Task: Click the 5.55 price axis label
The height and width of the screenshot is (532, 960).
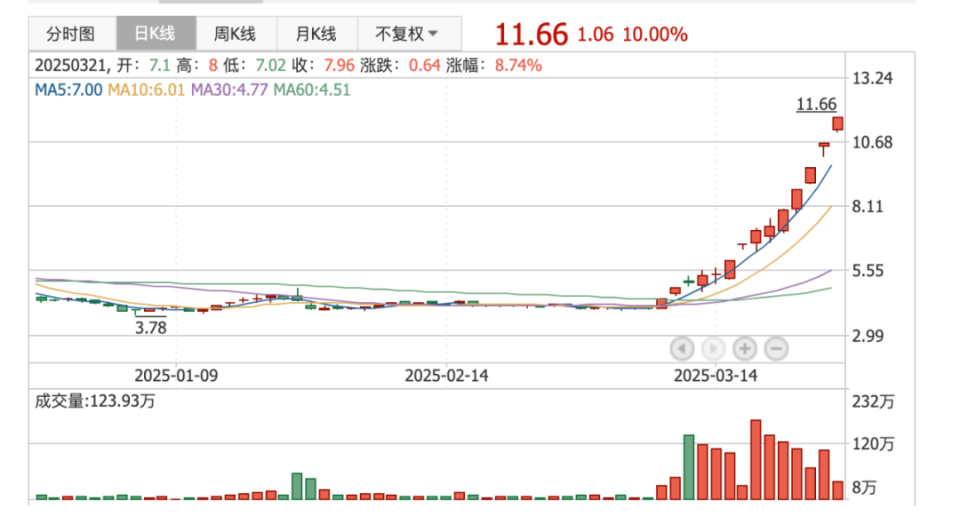Action: [868, 271]
